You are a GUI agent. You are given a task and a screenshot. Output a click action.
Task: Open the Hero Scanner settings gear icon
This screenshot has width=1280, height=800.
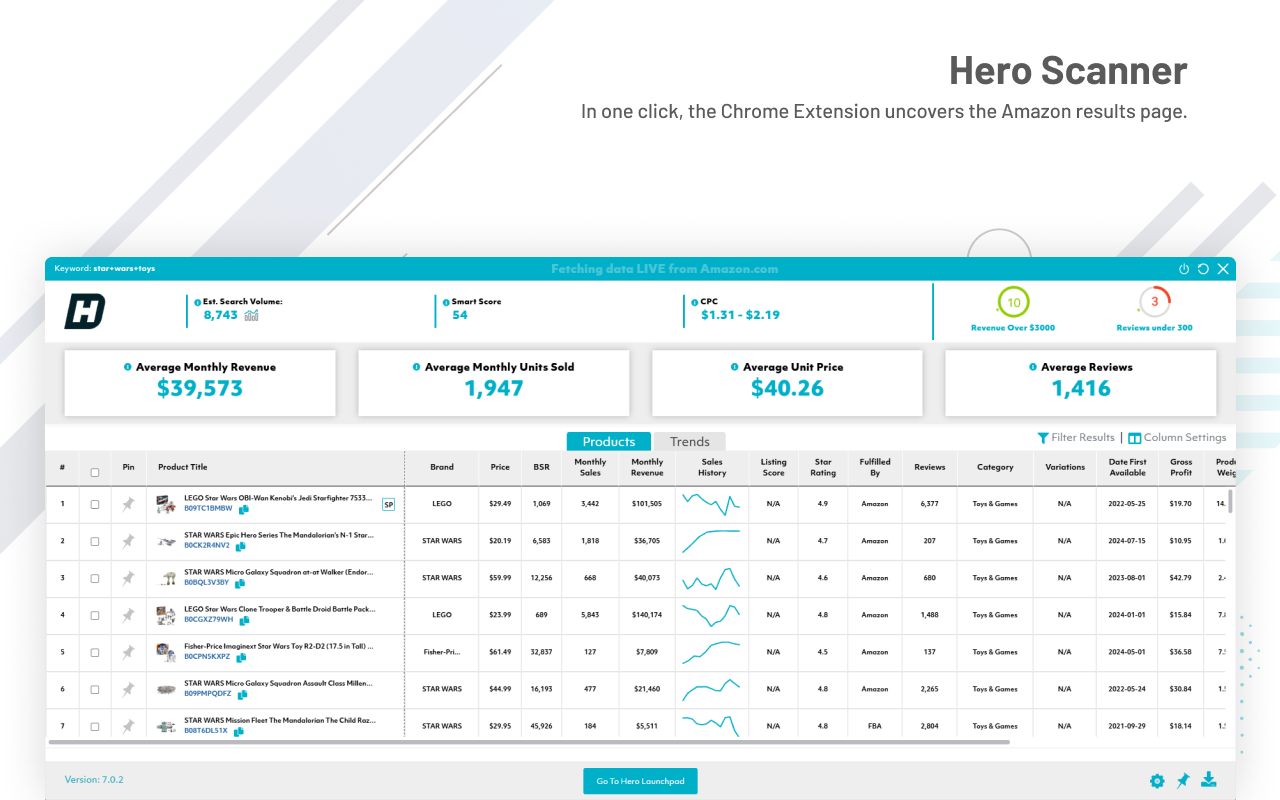pyautogui.click(x=1157, y=780)
